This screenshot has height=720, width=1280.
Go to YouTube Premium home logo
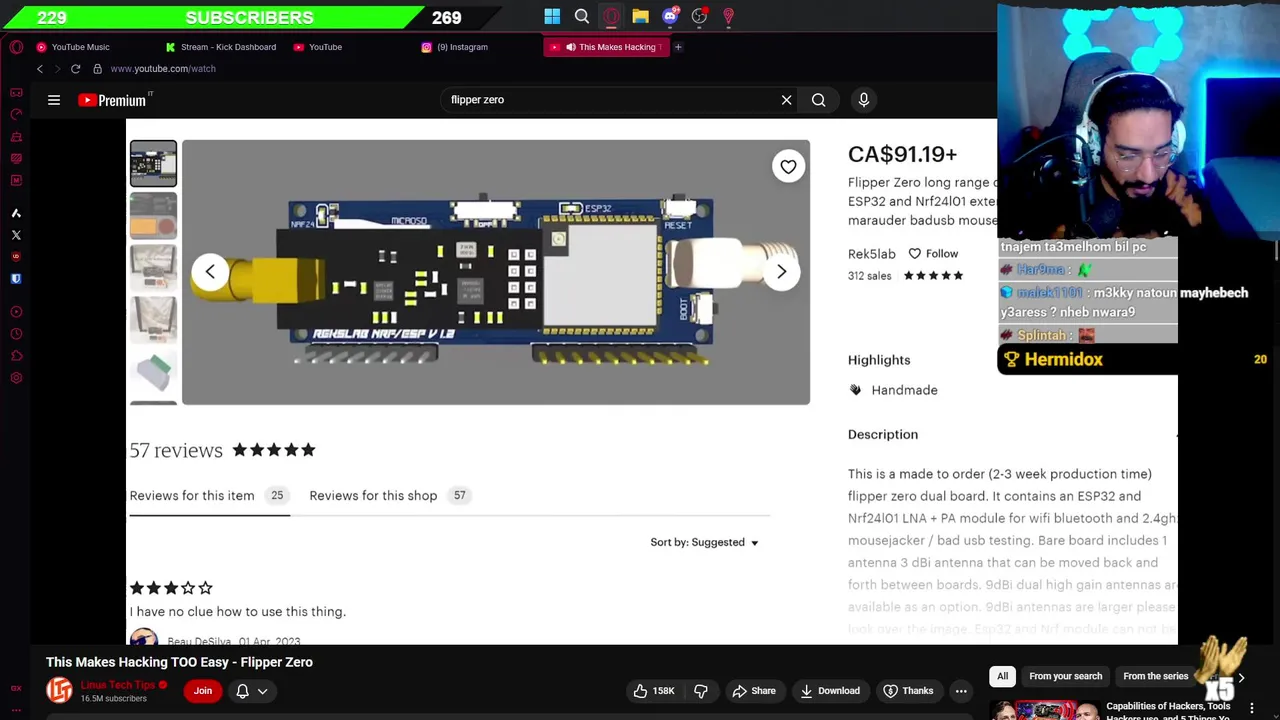(113, 100)
